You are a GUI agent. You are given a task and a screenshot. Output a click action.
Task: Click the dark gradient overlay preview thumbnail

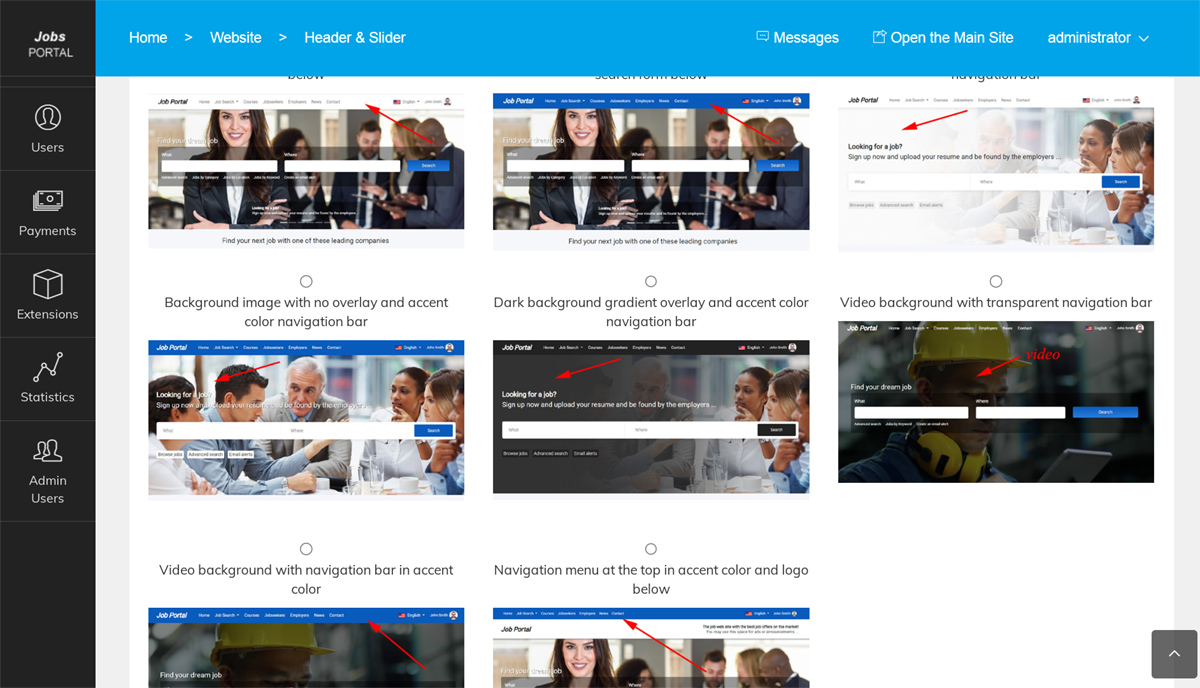point(651,417)
